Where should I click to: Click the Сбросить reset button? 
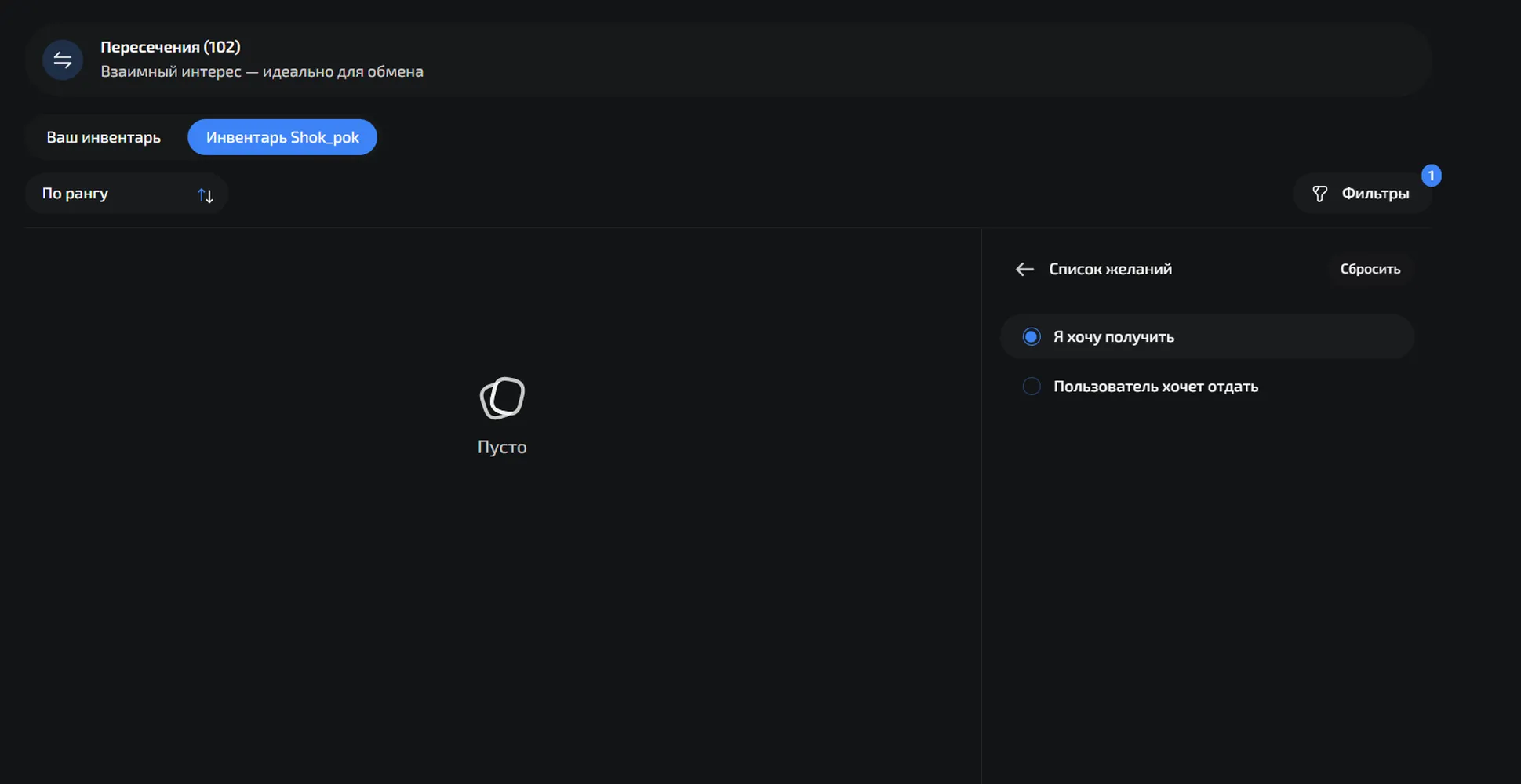[1370, 269]
